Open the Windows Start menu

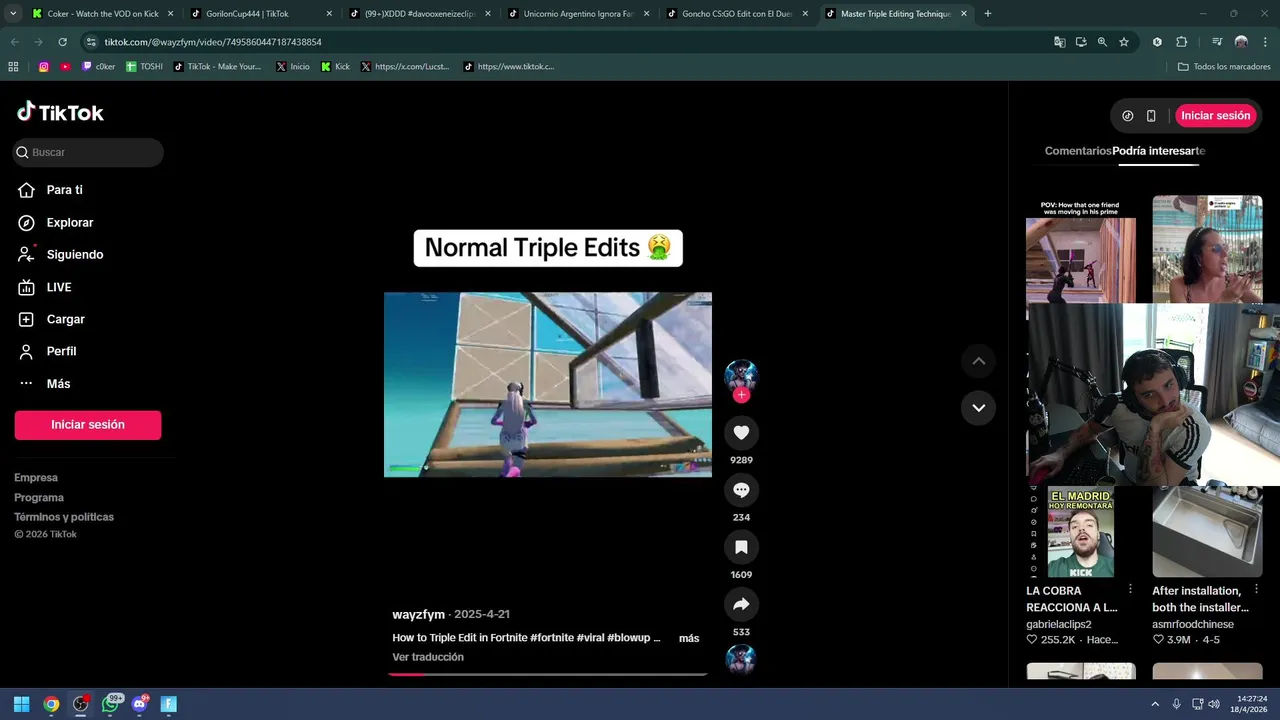coord(21,704)
